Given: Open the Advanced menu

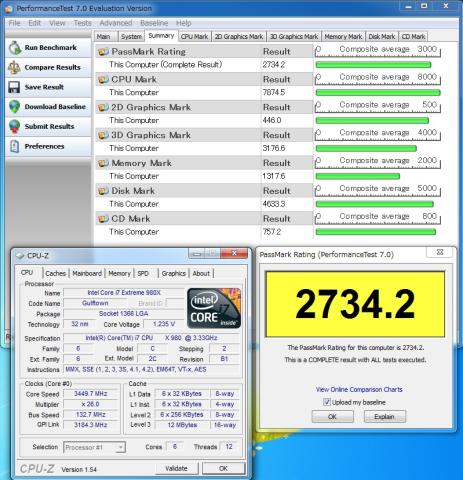Looking at the screenshot, I should tap(116, 23).
